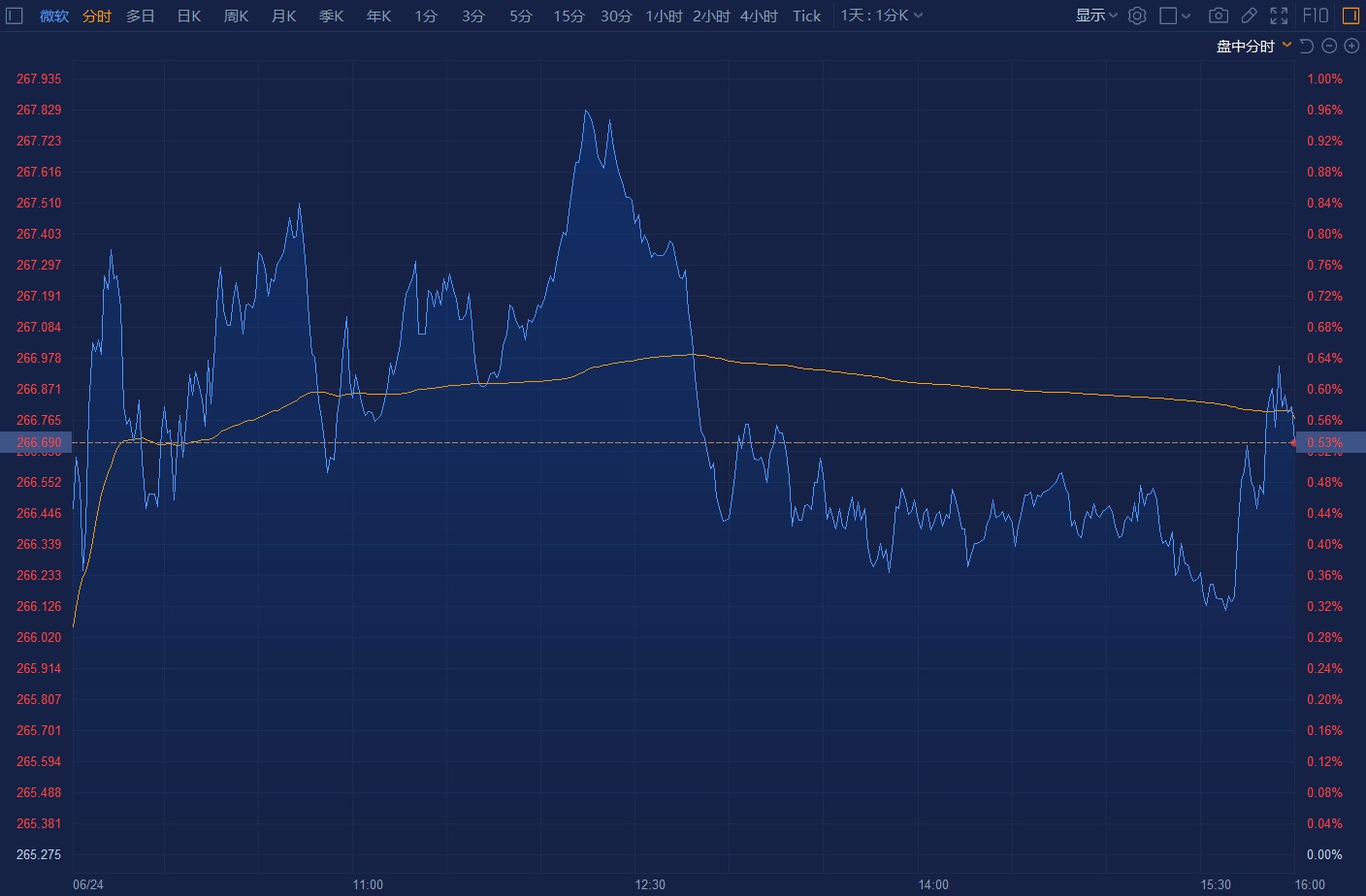Click the 14:00 time axis label

(933, 884)
